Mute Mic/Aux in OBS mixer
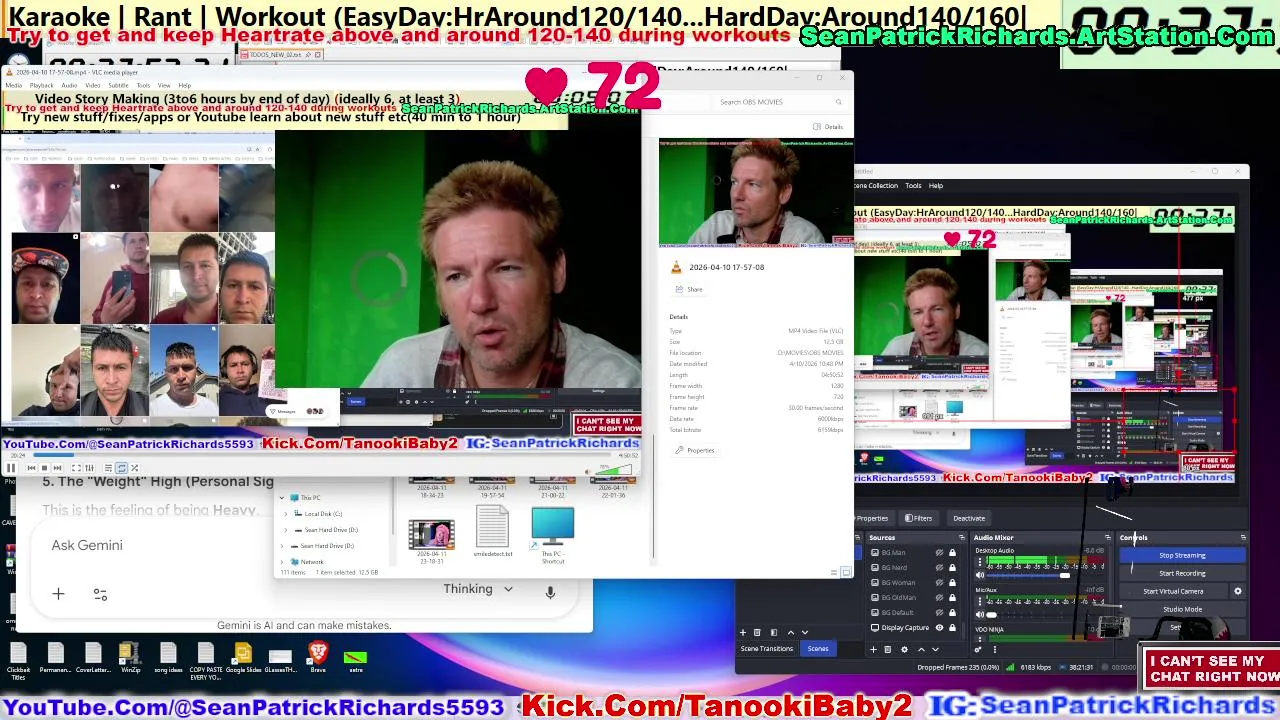This screenshot has width=1280, height=720. click(980, 614)
